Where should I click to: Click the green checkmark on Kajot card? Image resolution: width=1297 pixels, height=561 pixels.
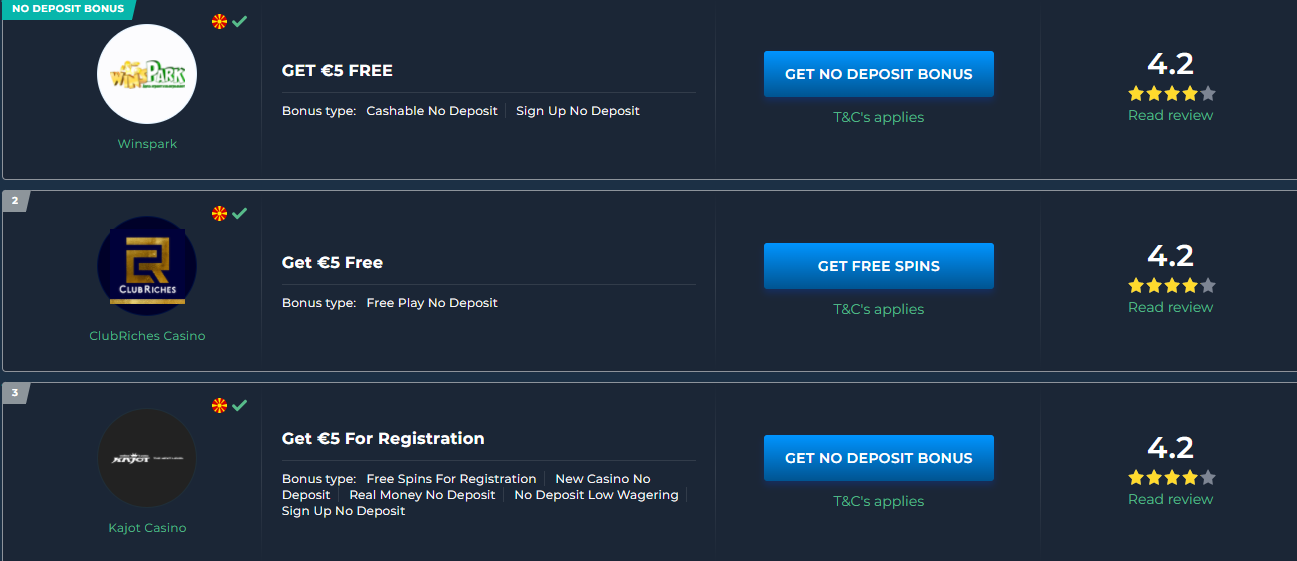pyautogui.click(x=240, y=405)
